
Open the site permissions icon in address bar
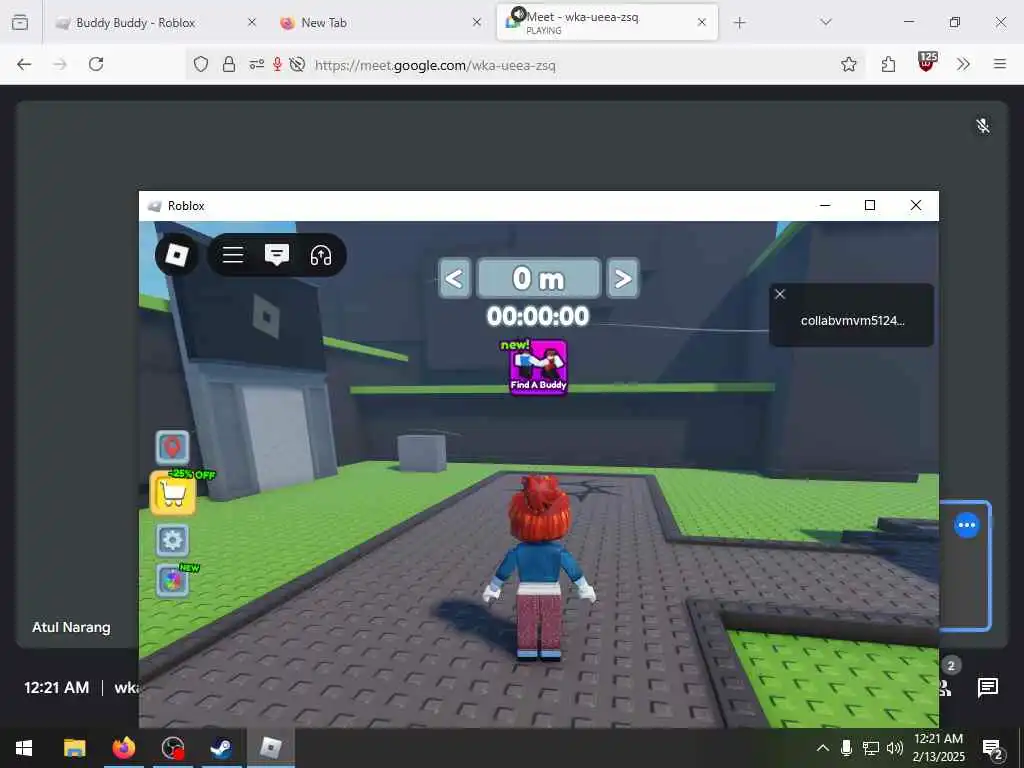coord(256,64)
